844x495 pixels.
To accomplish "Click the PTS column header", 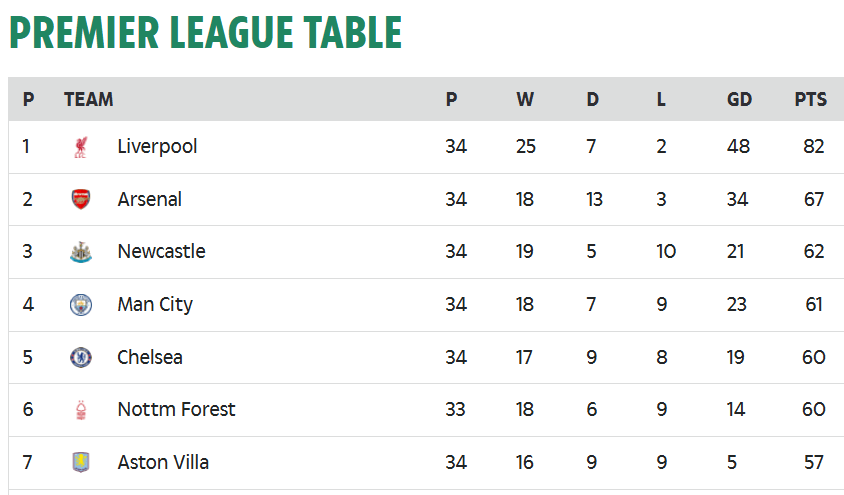I will (x=811, y=100).
